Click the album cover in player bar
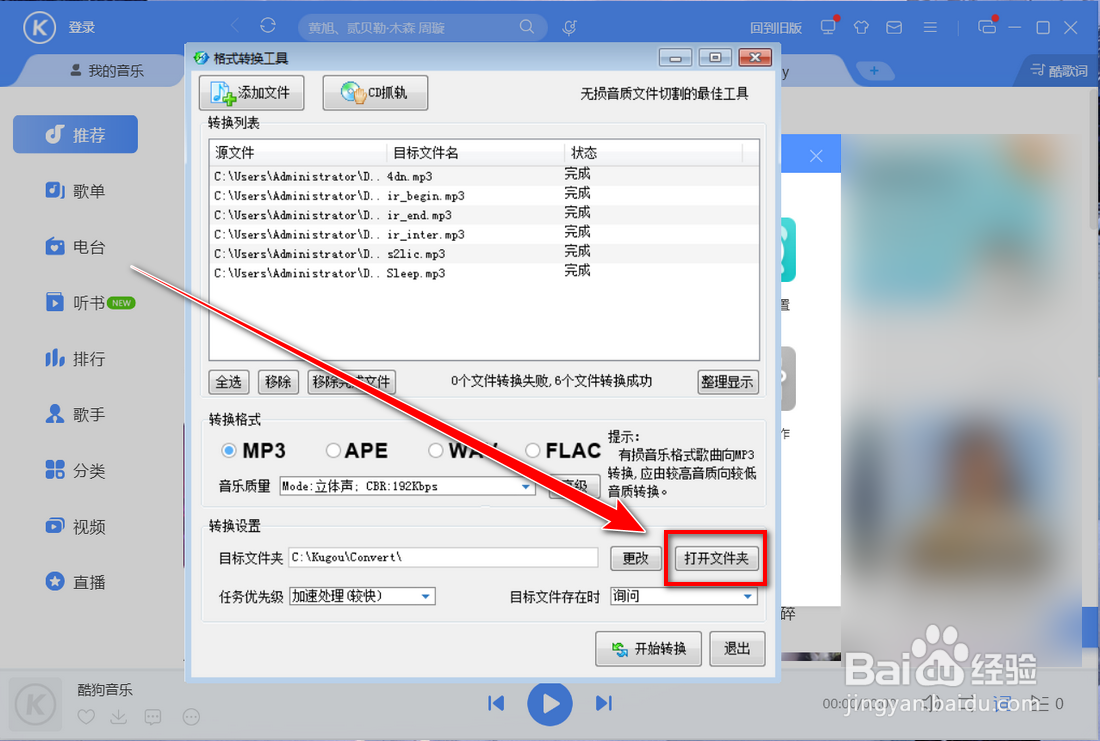The height and width of the screenshot is (741, 1100). [35, 704]
